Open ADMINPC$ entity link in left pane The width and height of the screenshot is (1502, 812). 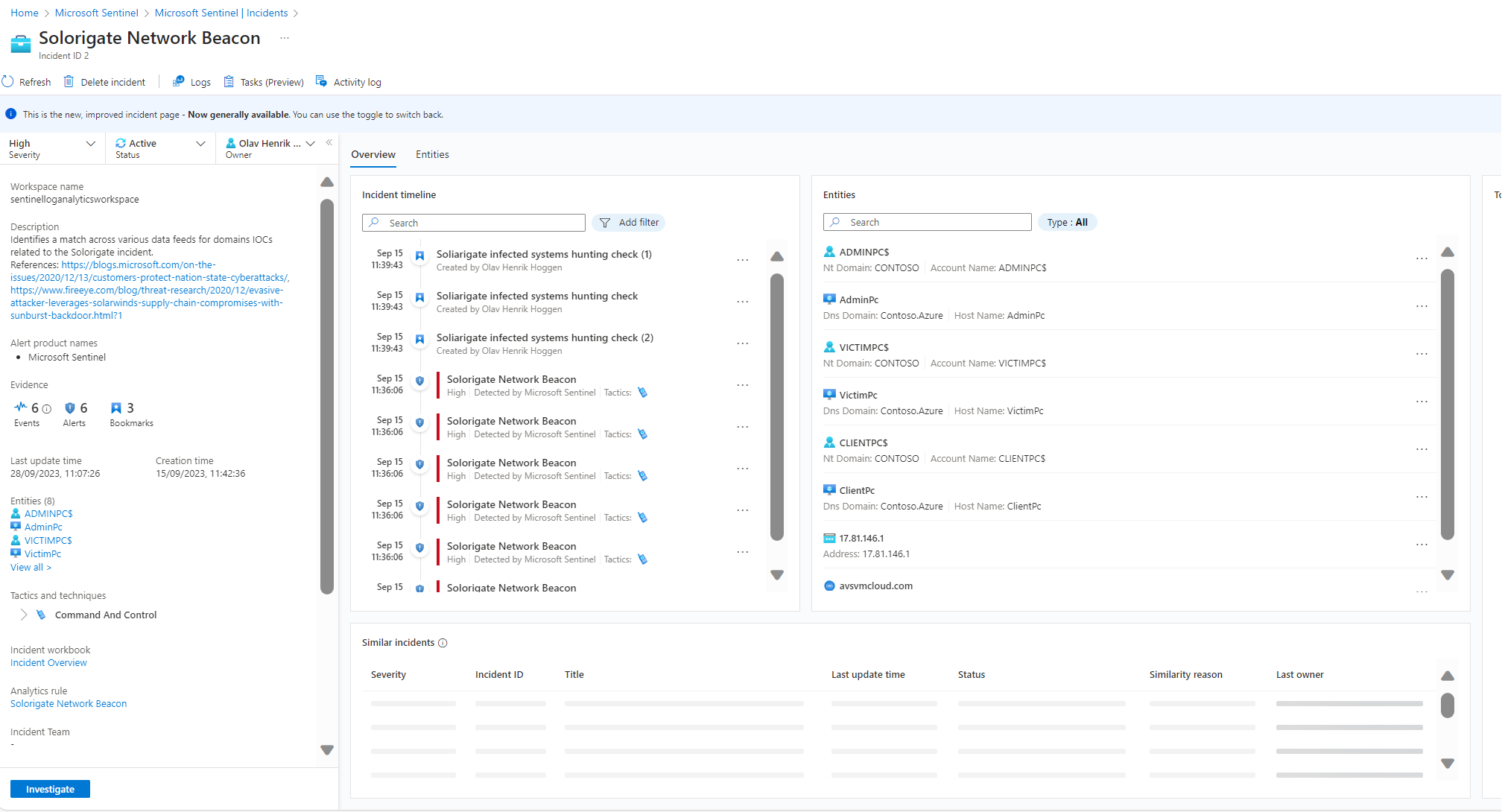48,513
